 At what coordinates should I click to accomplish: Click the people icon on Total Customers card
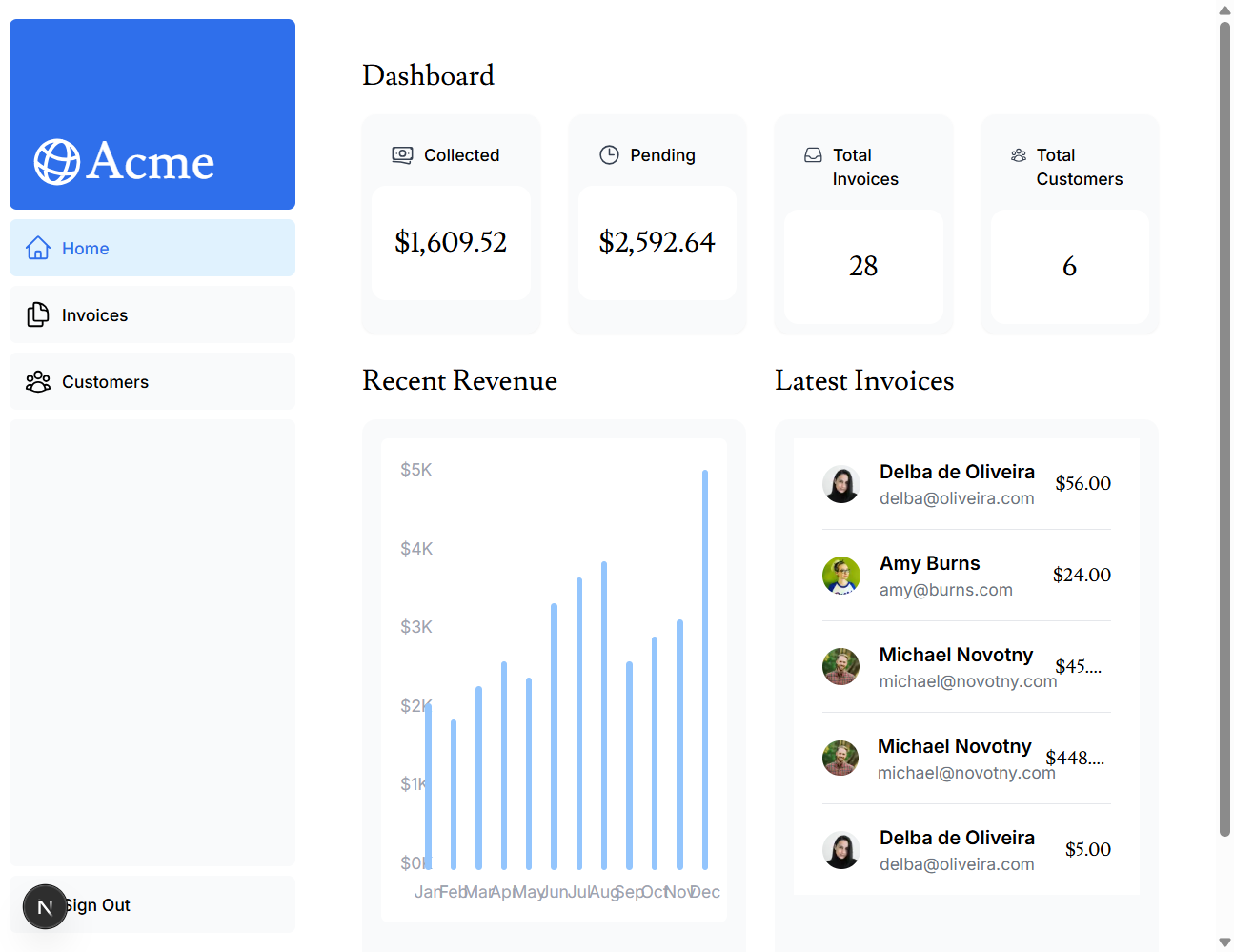click(1019, 154)
